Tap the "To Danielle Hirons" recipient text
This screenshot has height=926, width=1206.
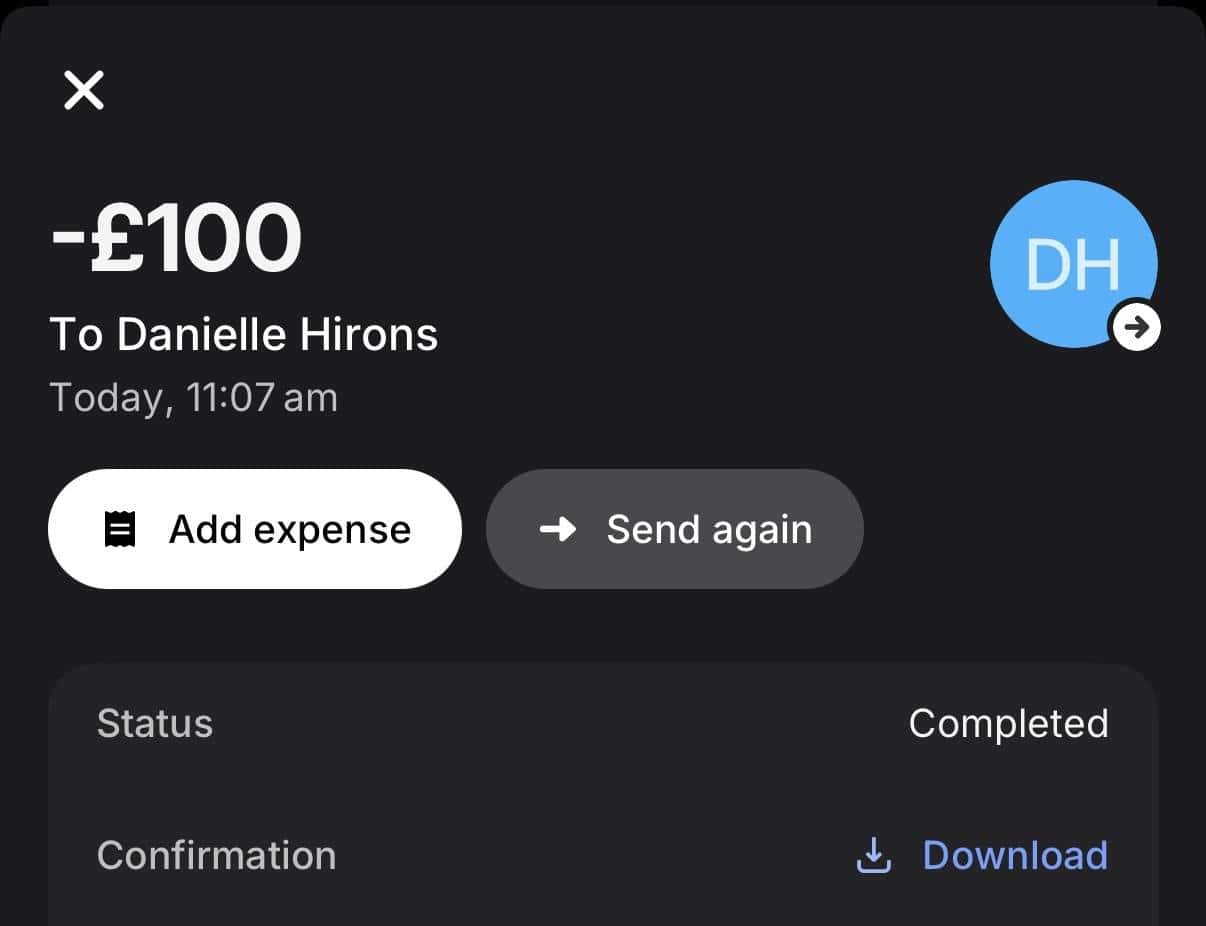244,335
